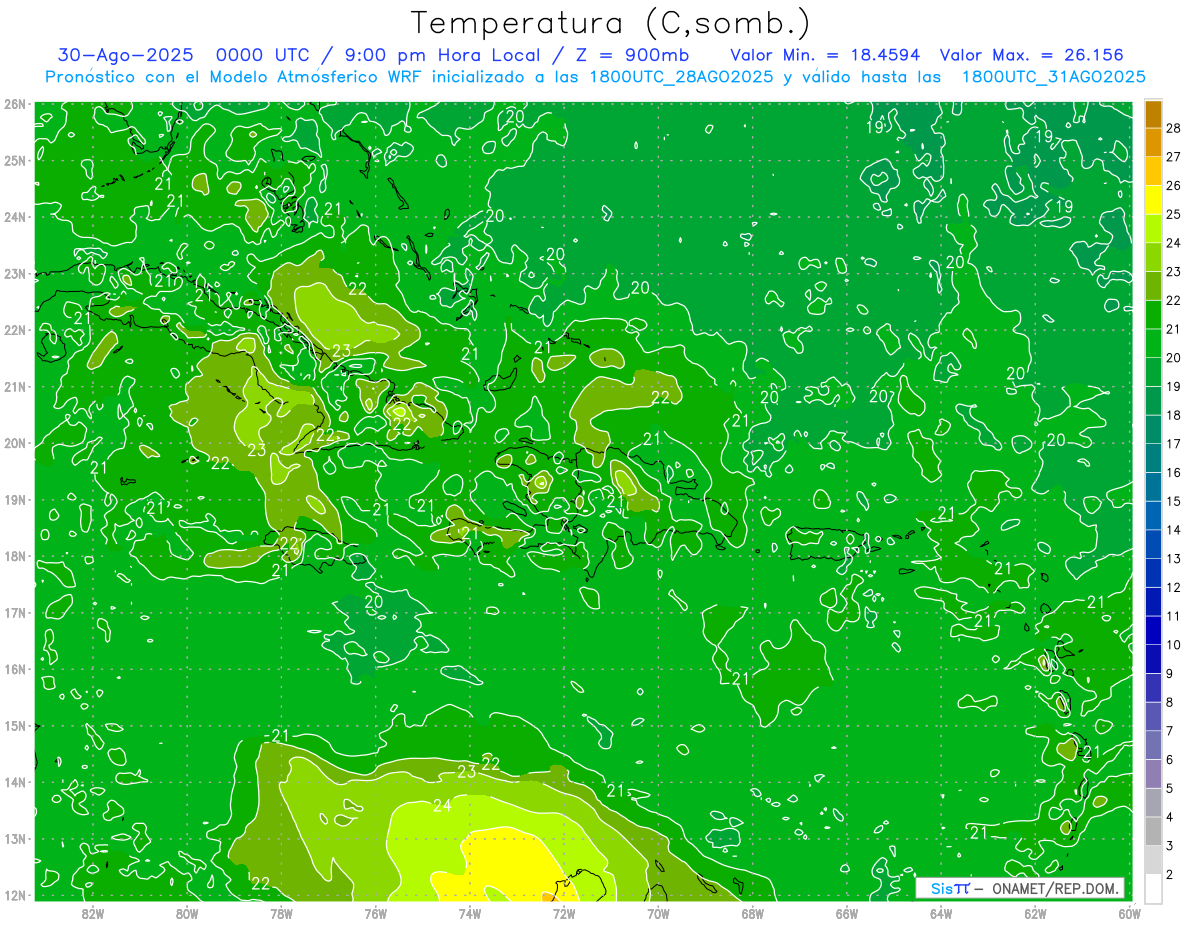Viewport: 1200px width, 927px height.
Task: Click the 27 value on the color scale
Action: (1173, 156)
